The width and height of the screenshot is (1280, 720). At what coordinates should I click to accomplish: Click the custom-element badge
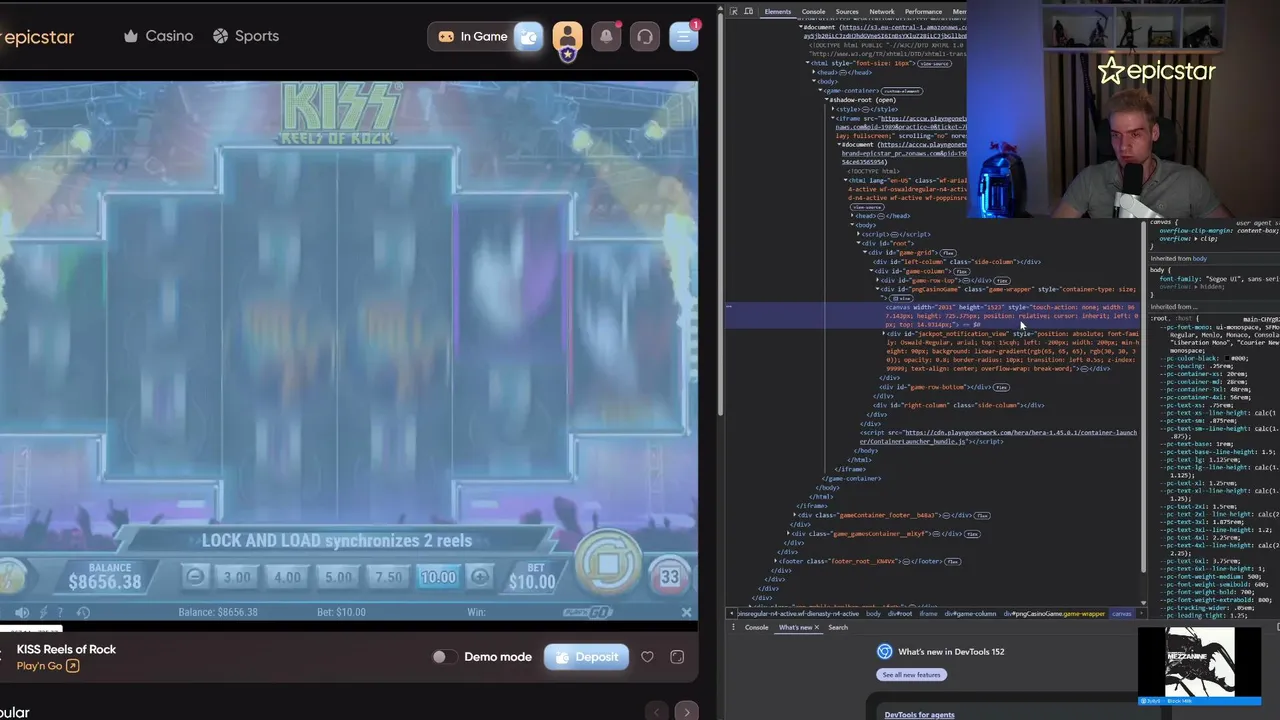[x=903, y=91]
